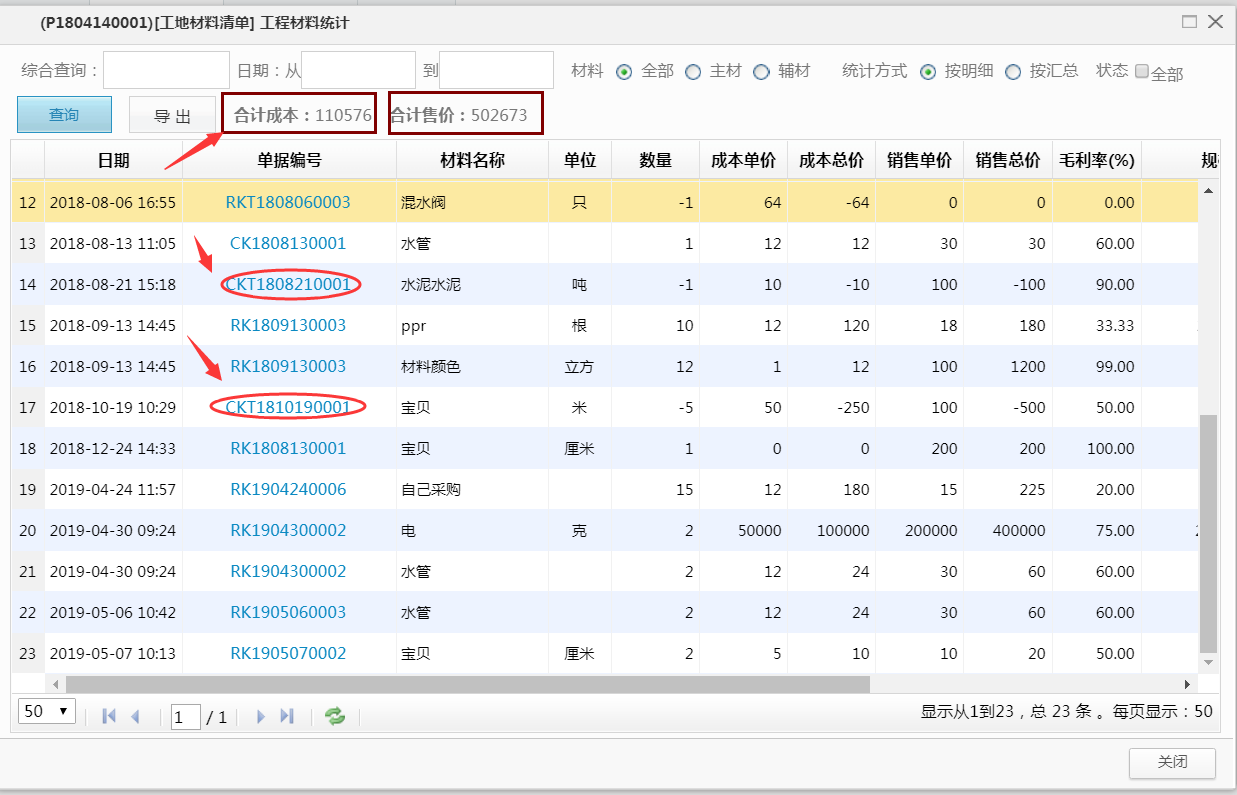
Task: Sort by the 毛利率(%) column header
Action: [1097, 160]
